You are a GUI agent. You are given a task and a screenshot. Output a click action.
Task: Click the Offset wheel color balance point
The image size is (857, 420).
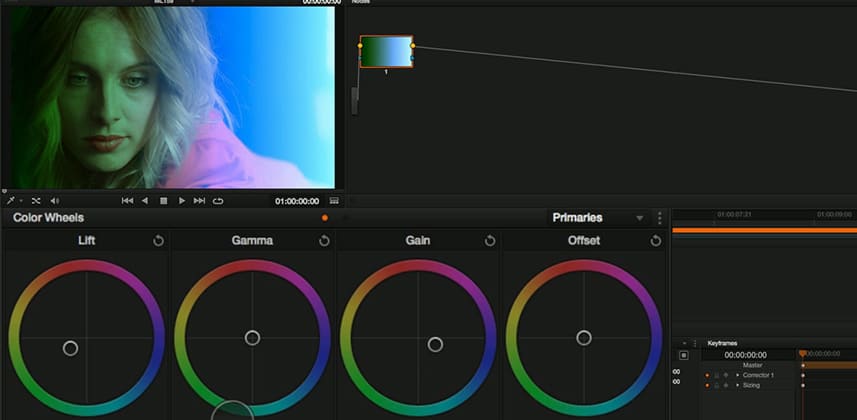pyautogui.click(x=584, y=338)
